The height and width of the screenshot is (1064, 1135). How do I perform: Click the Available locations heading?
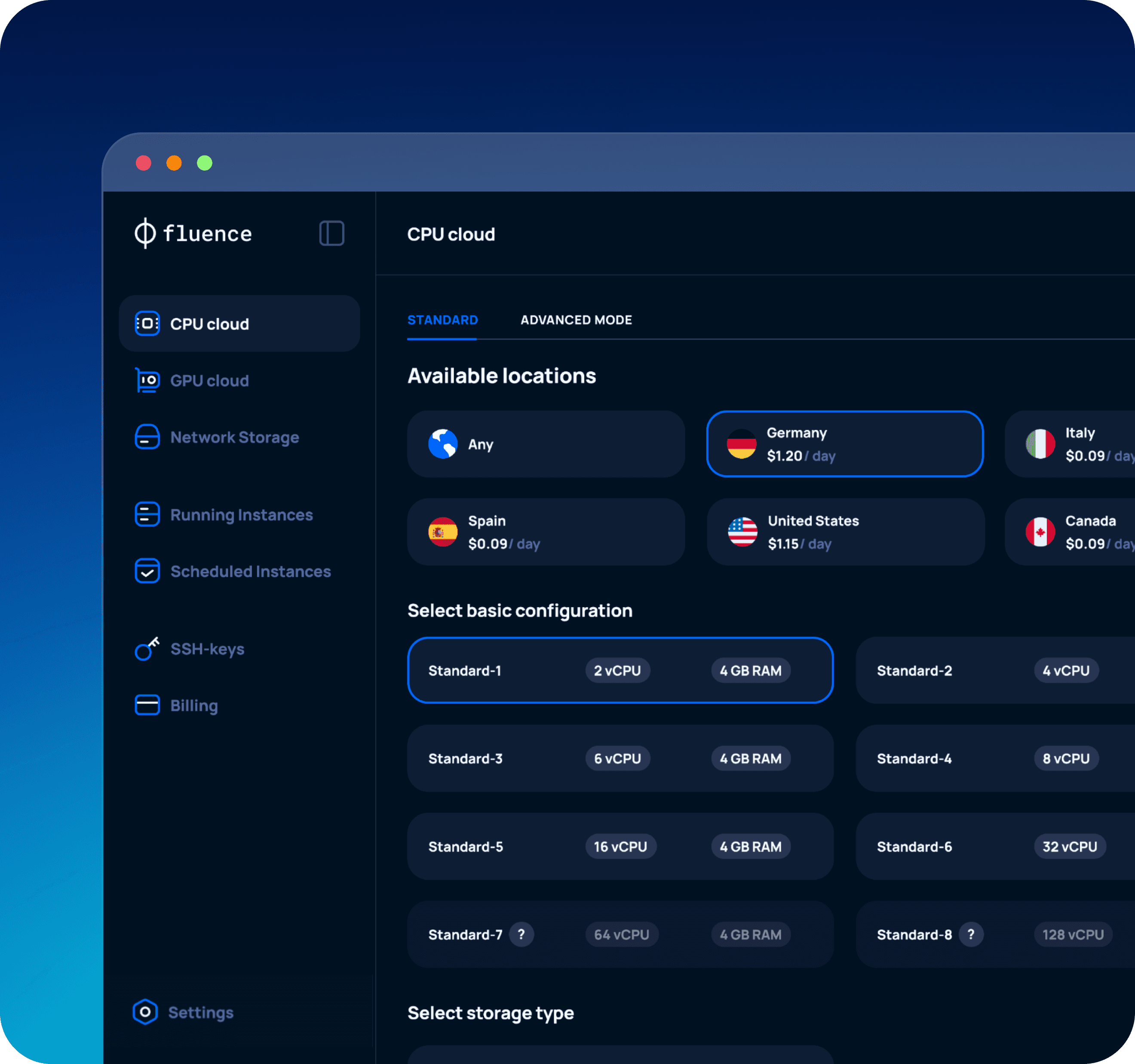[501, 376]
